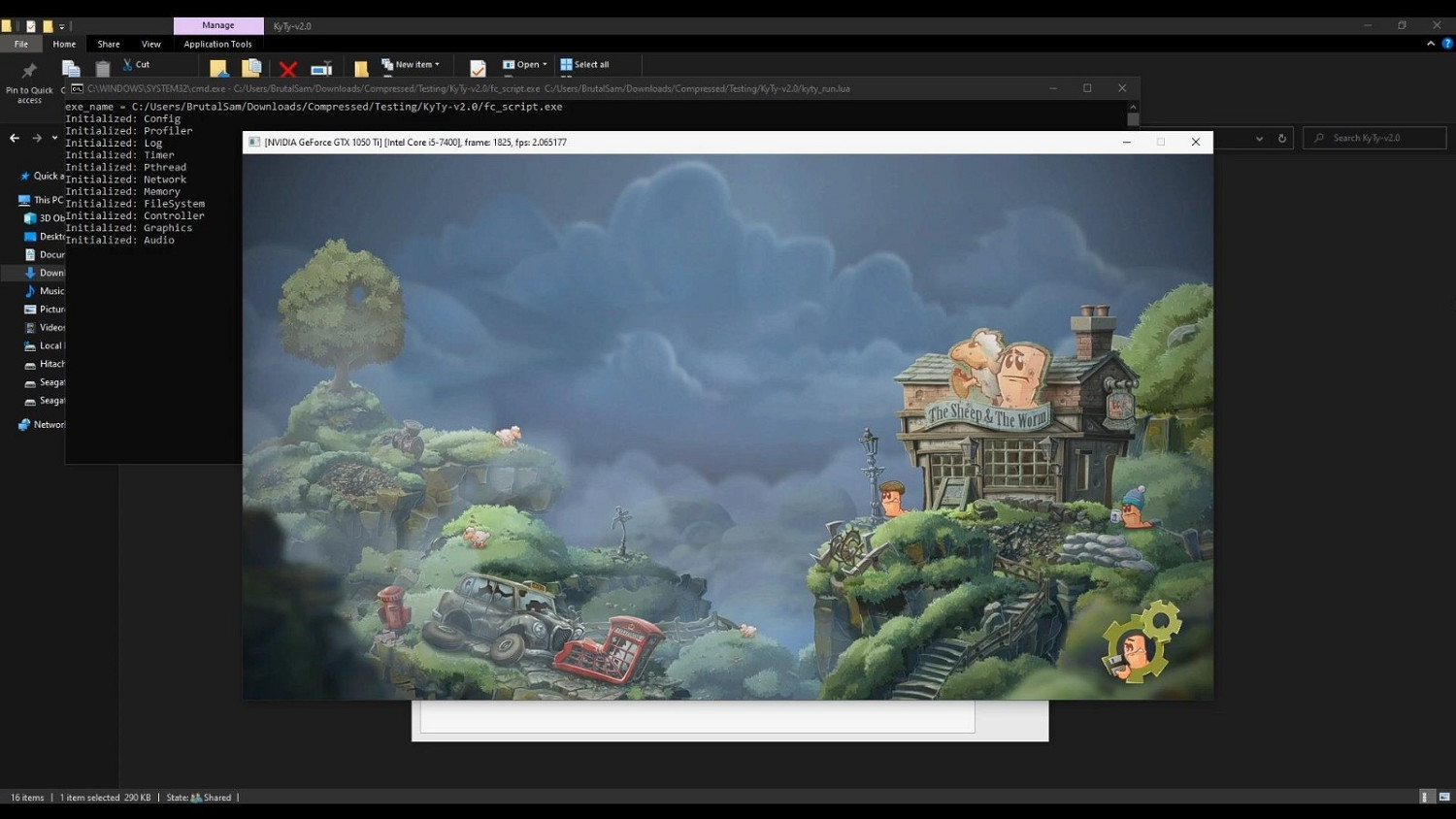
Task: Click the Select all button
Action: click(x=584, y=65)
